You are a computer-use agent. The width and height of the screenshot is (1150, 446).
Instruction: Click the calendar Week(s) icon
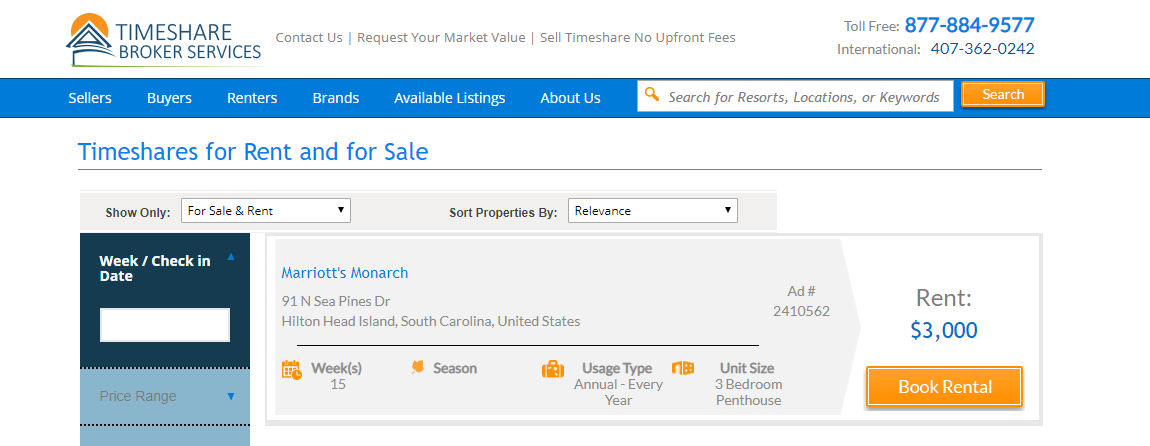[x=292, y=369]
